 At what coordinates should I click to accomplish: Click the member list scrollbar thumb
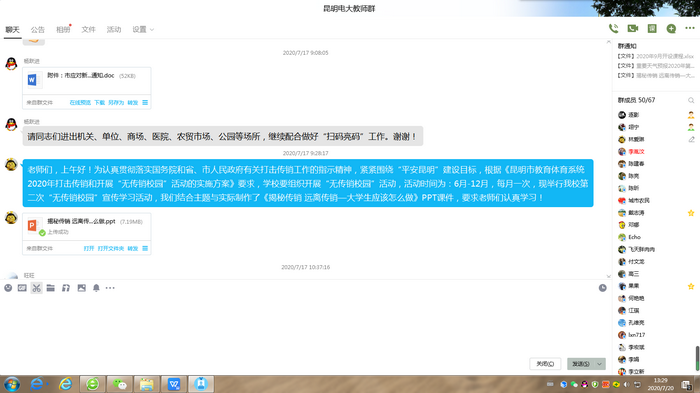[x=697, y=358]
